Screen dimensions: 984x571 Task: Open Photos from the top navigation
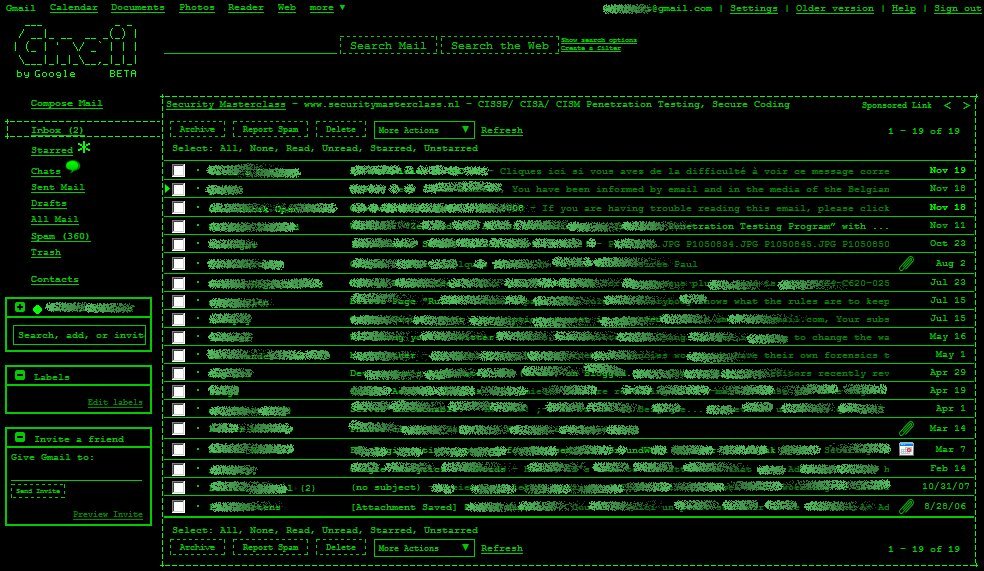196,8
